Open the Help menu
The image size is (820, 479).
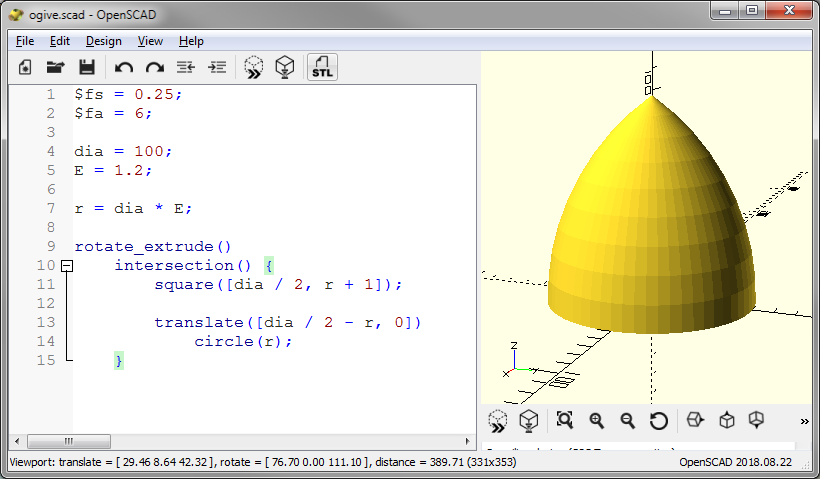coord(191,41)
